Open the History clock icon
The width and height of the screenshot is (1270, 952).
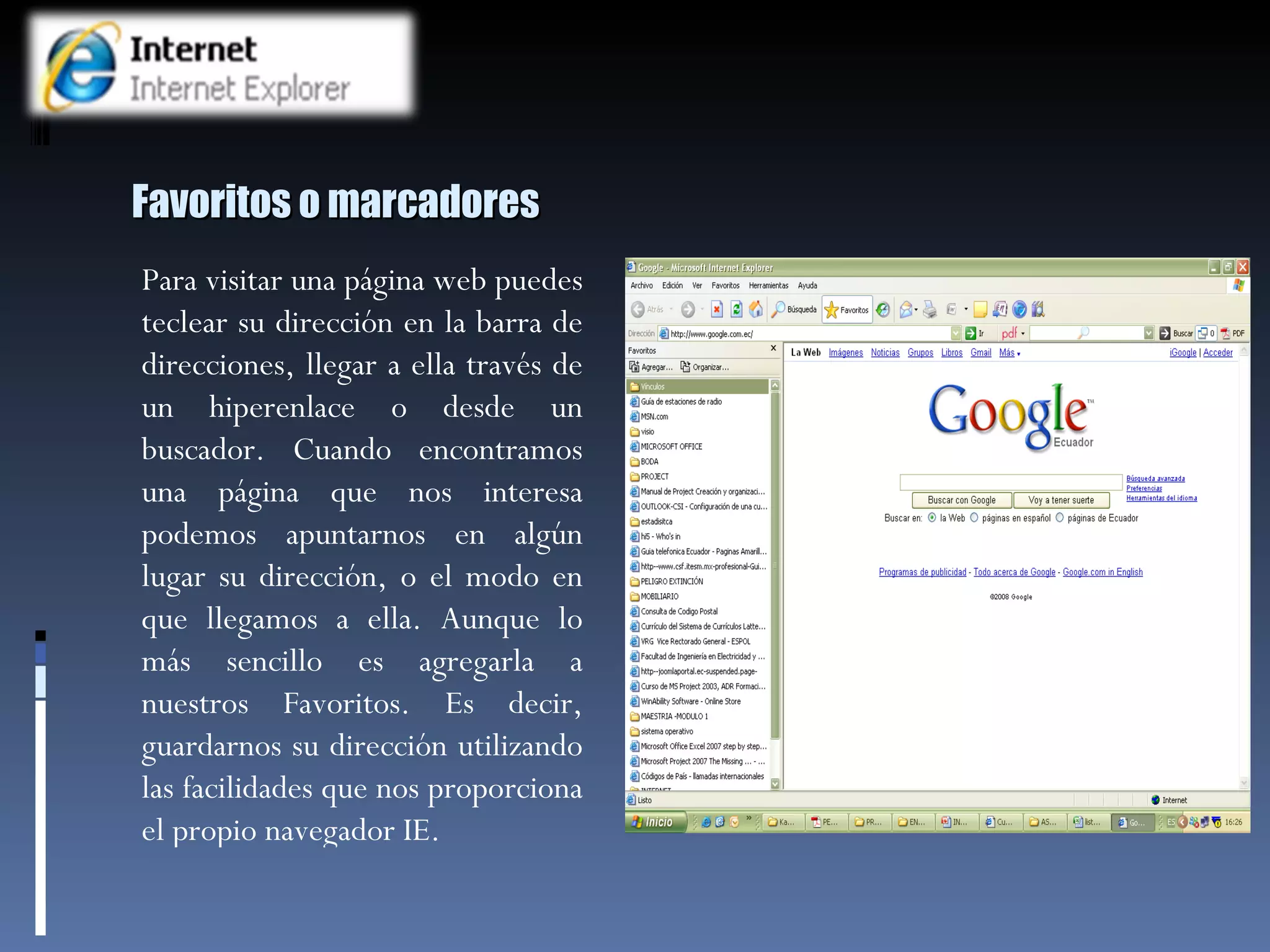pyautogui.click(x=883, y=309)
